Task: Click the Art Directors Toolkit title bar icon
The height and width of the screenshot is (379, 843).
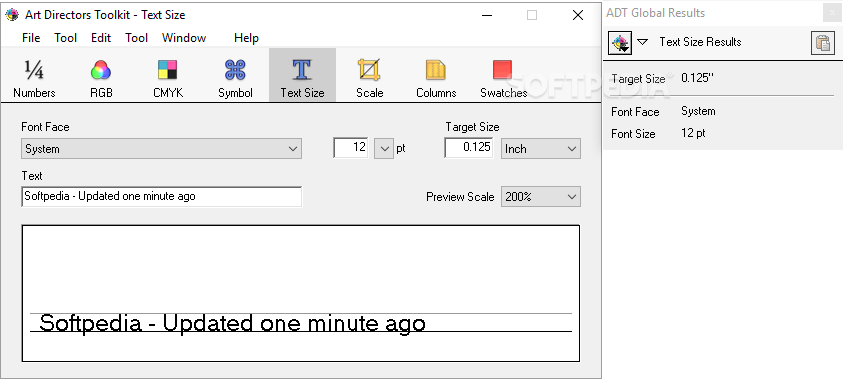Action: tap(12, 15)
